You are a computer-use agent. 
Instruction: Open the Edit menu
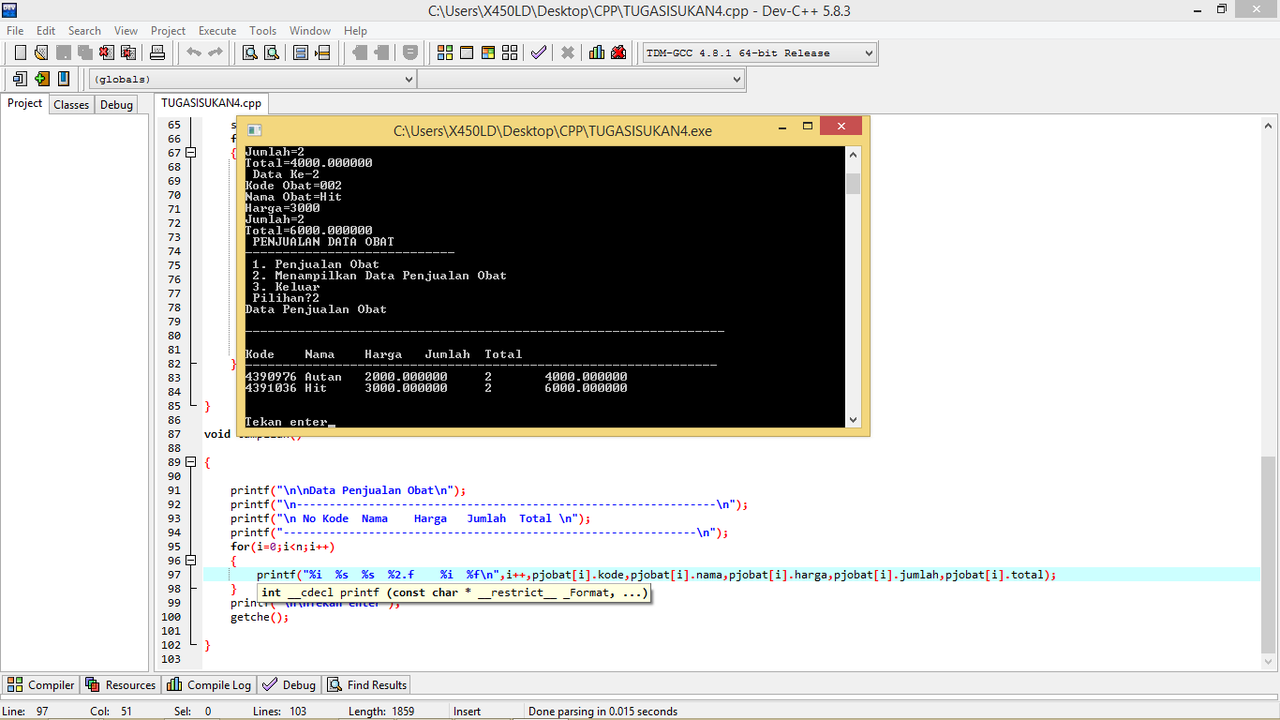[x=46, y=30]
